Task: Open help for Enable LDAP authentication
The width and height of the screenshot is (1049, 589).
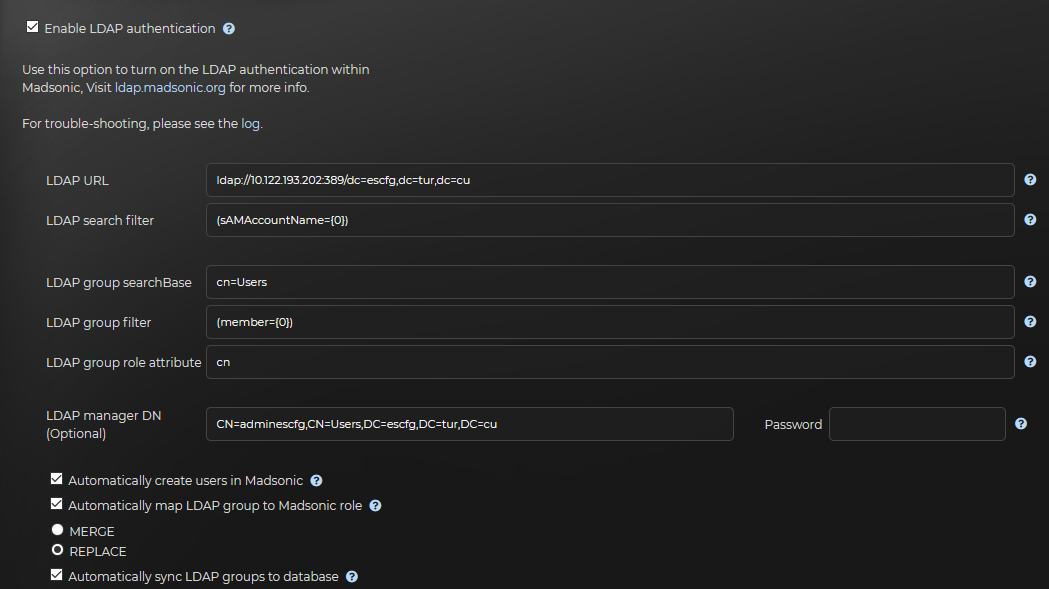Action: point(229,29)
